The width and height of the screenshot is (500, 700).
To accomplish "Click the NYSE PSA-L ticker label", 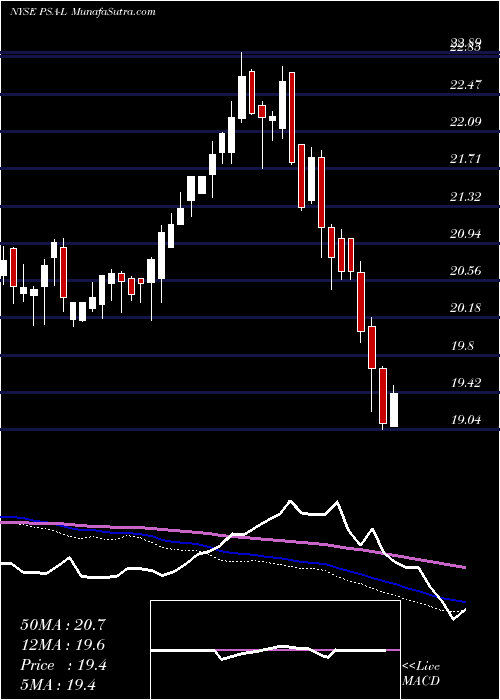I will (38, 12).
